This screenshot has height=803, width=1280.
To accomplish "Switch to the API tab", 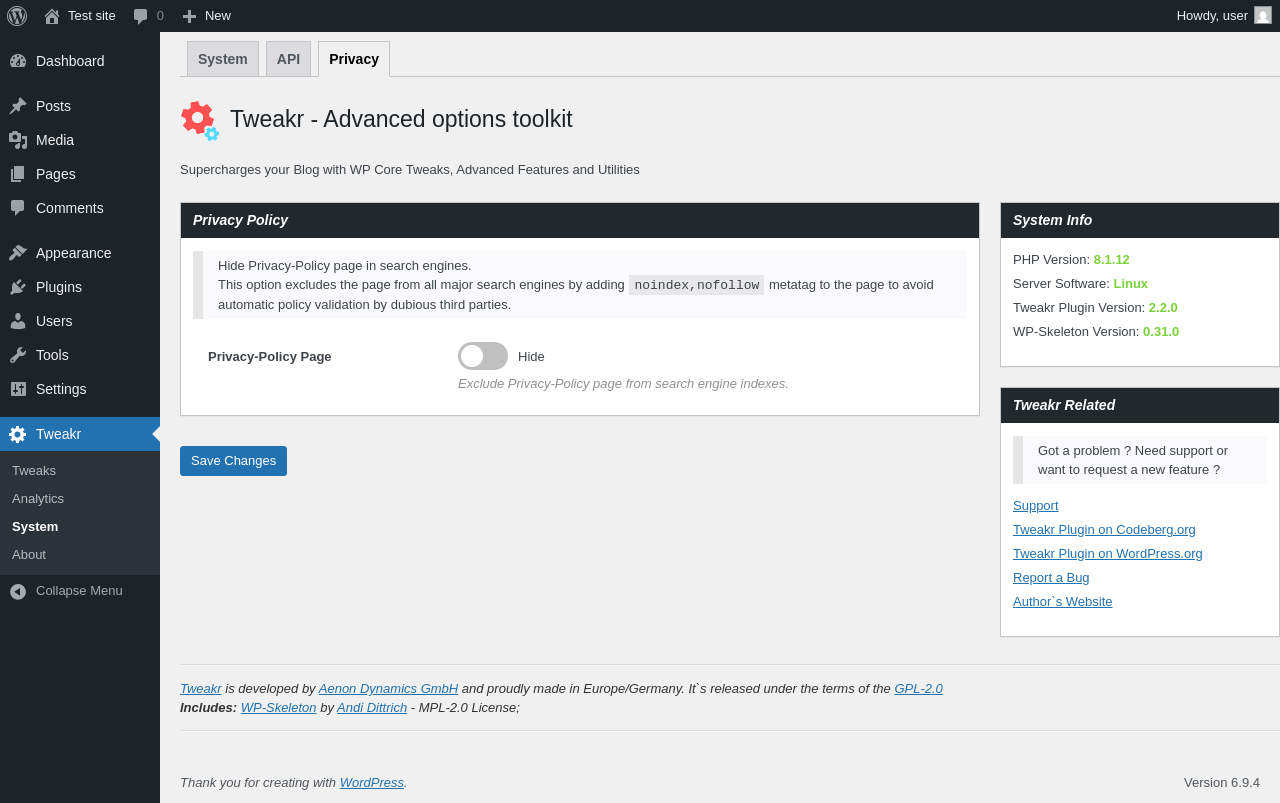I will click(x=288, y=59).
